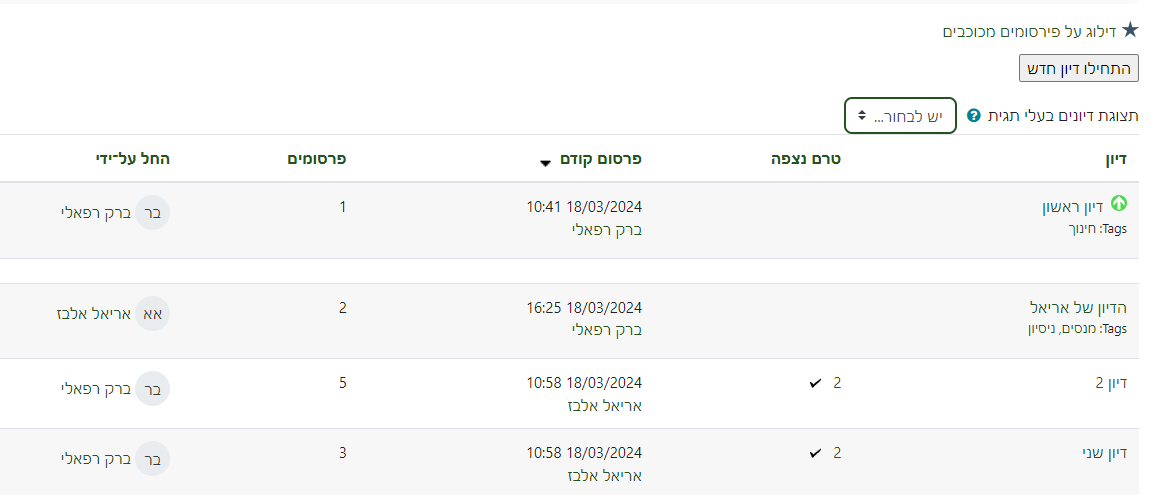Open the דיון שני discussion link

[1104, 453]
